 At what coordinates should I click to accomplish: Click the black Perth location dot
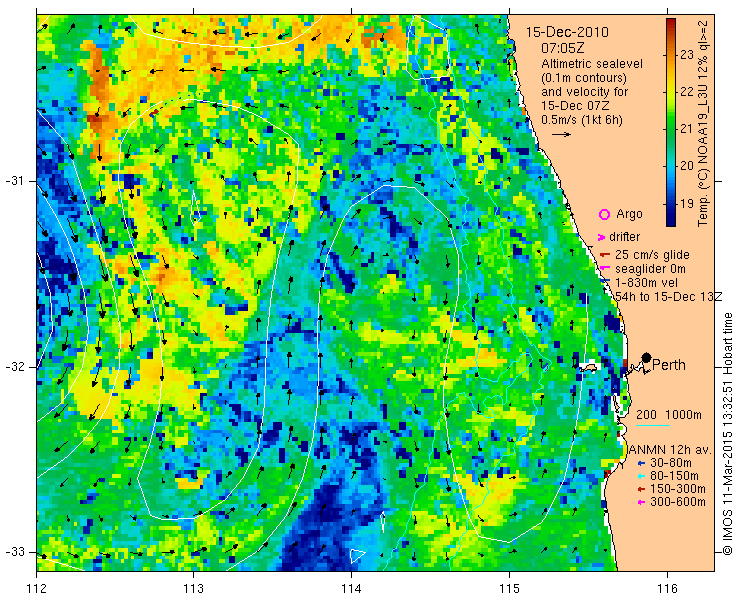pyautogui.click(x=647, y=357)
